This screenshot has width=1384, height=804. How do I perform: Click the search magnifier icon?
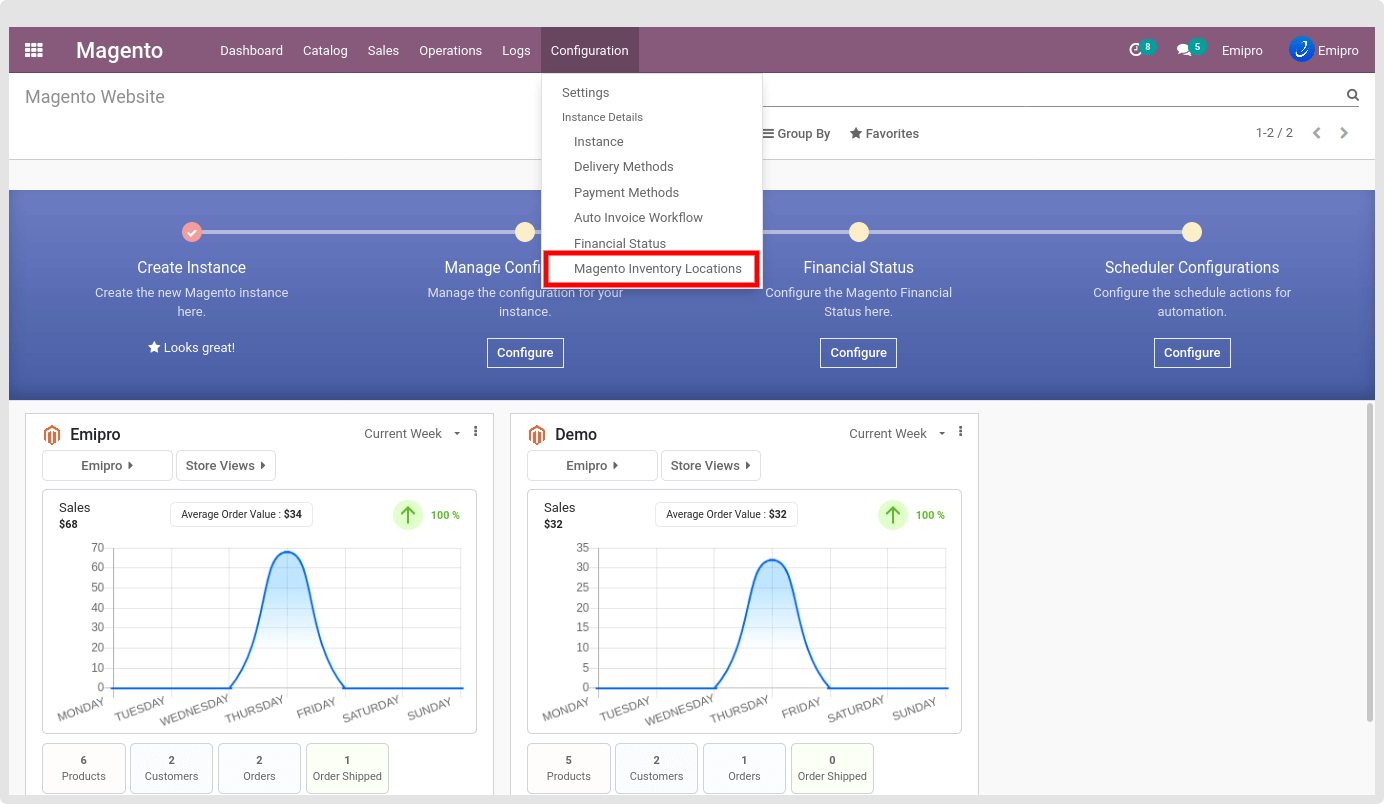(1353, 95)
